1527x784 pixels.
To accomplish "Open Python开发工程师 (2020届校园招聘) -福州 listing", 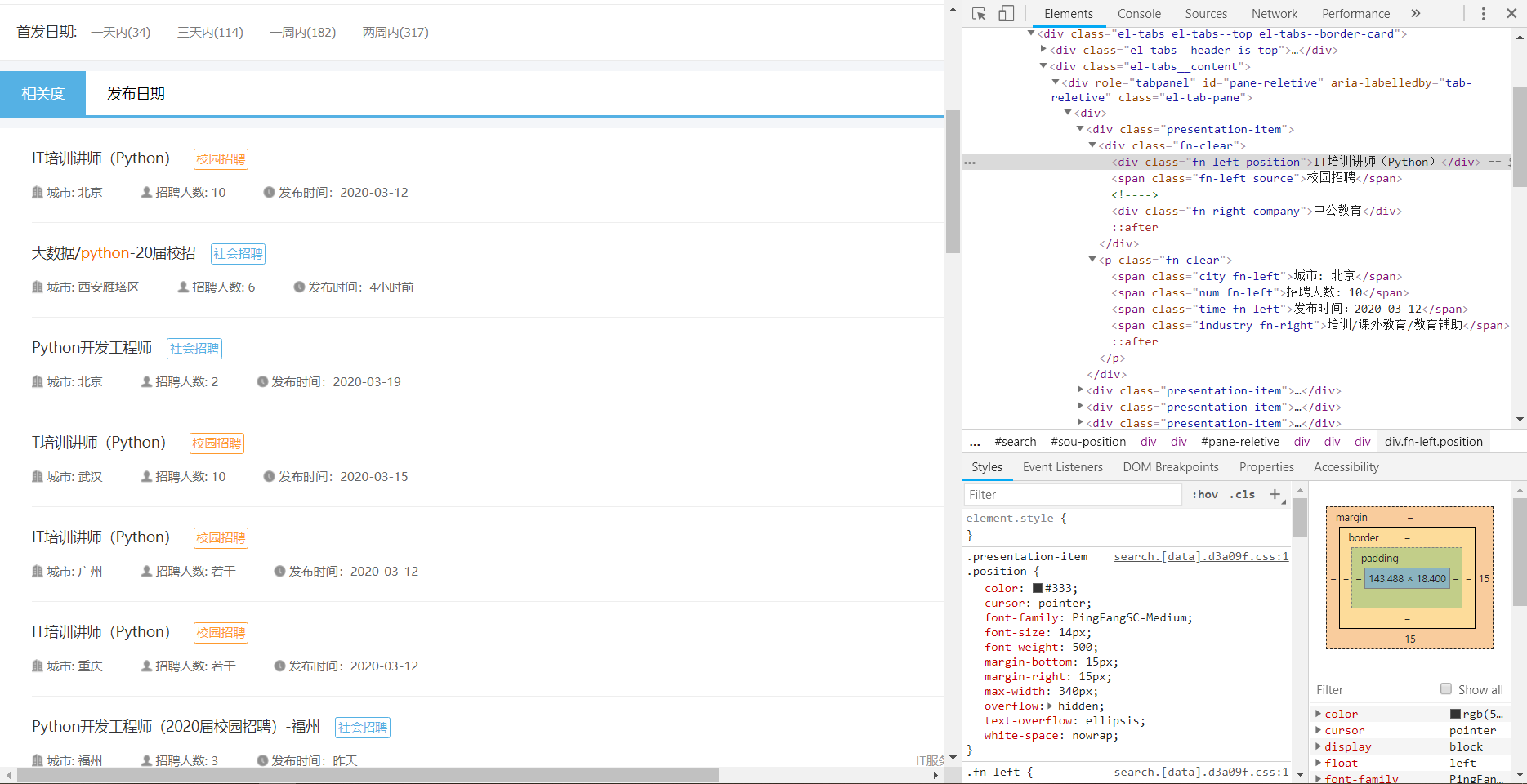I will click(x=176, y=727).
